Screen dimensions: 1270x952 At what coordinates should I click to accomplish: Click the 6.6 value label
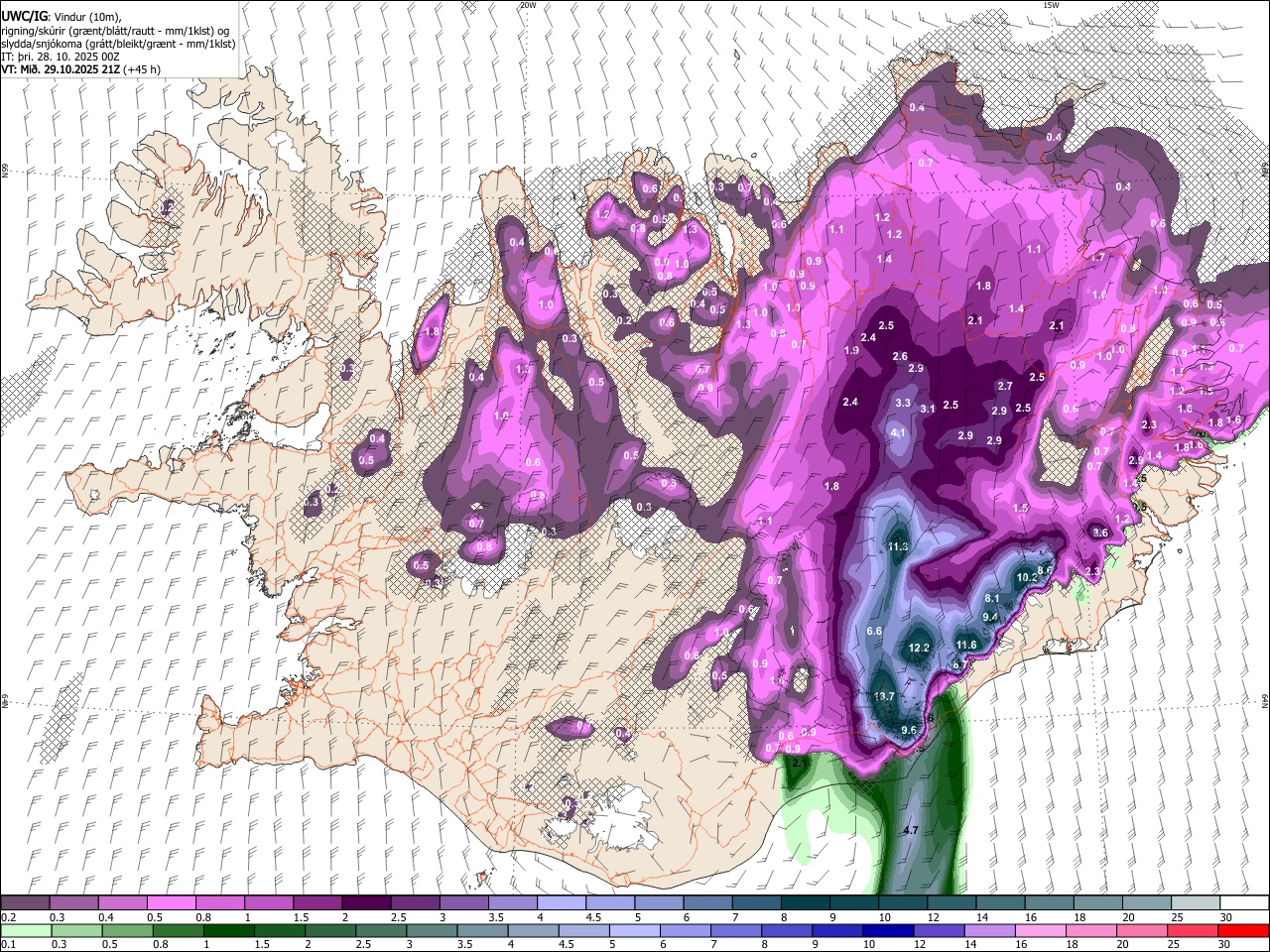[874, 632]
